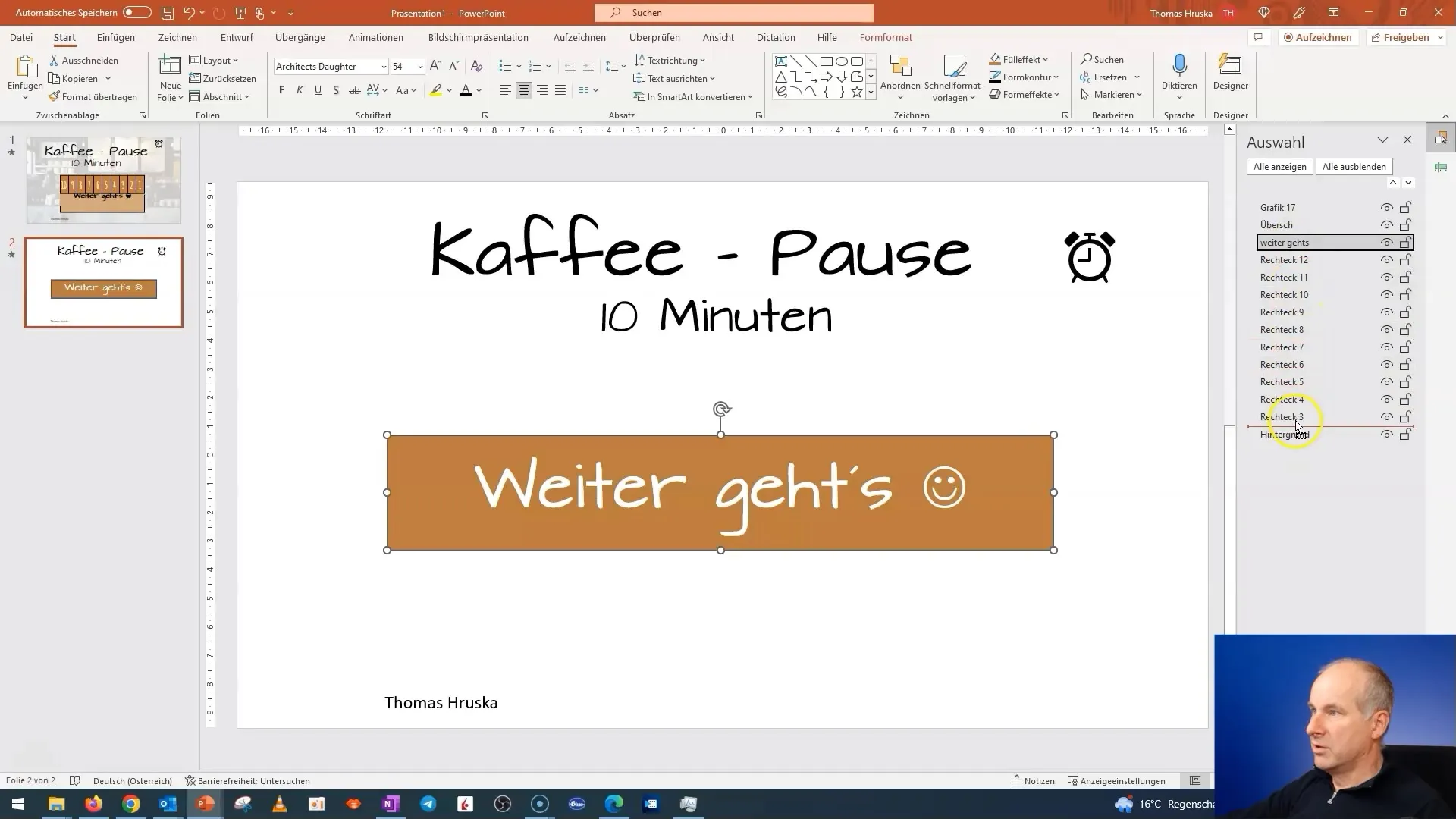Click 'Alle ausblenden' button in Auswahl panel
This screenshot has height=819, width=1456.
point(1354,166)
